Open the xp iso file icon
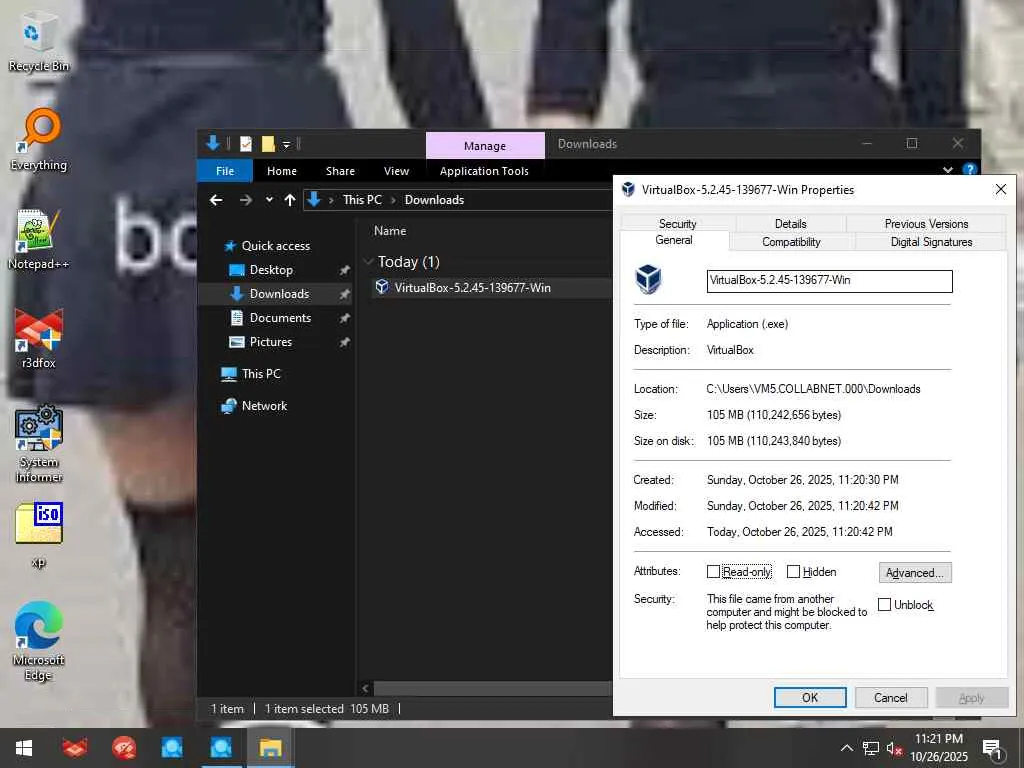 (39, 534)
